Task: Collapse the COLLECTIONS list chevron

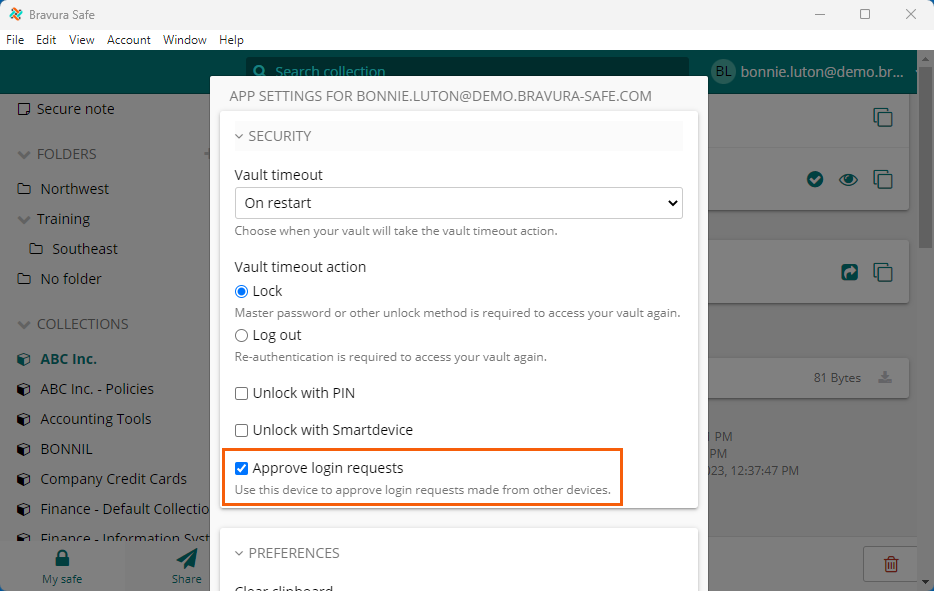Action: (24, 325)
